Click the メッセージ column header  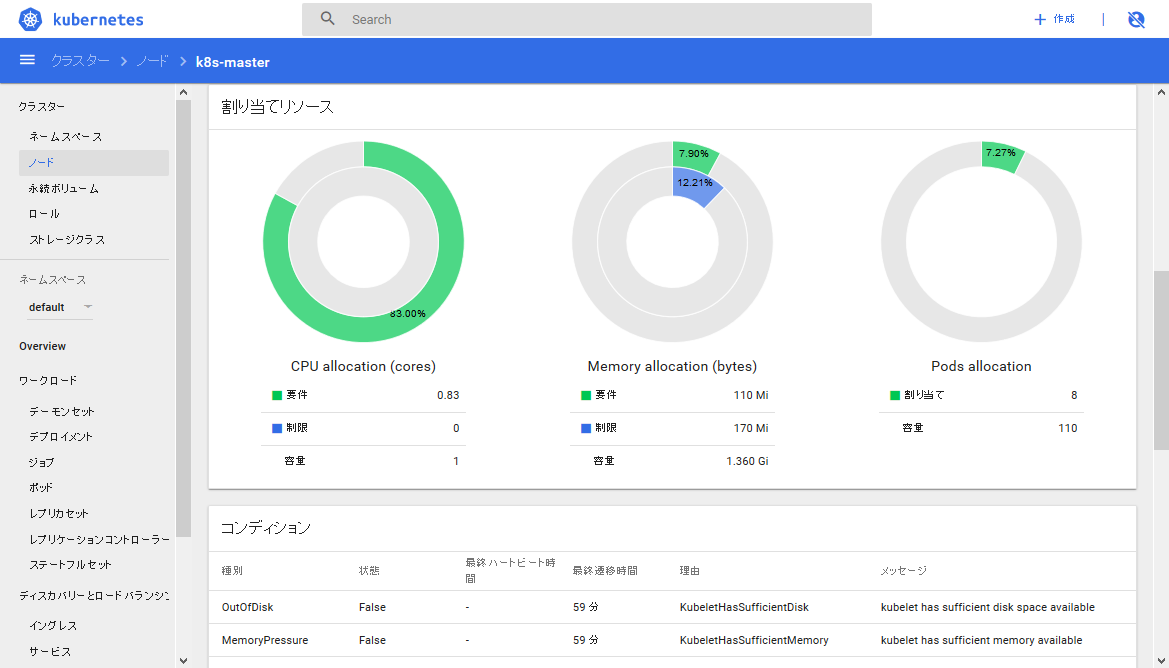click(x=904, y=570)
